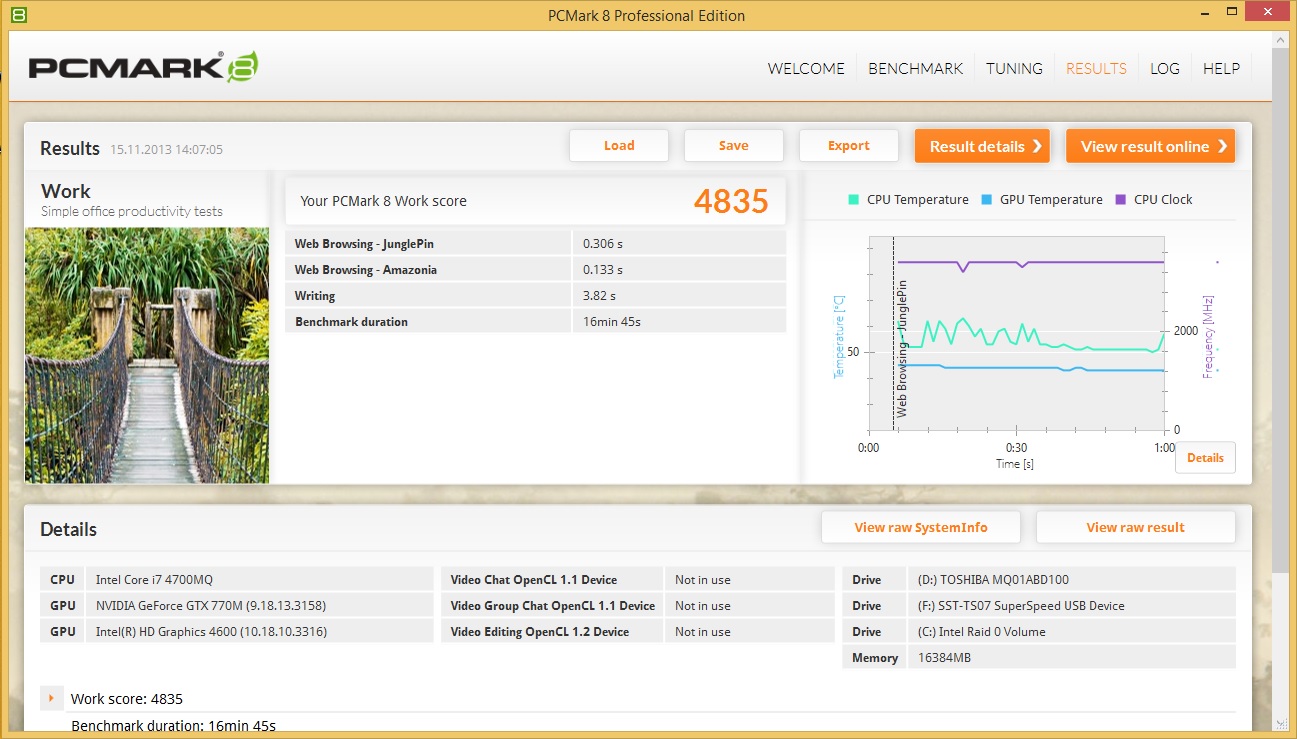Click the Video Group Chat OpenCL 1.1 Device label
Viewport: 1297px width, 739px height.
pos(553,606)
